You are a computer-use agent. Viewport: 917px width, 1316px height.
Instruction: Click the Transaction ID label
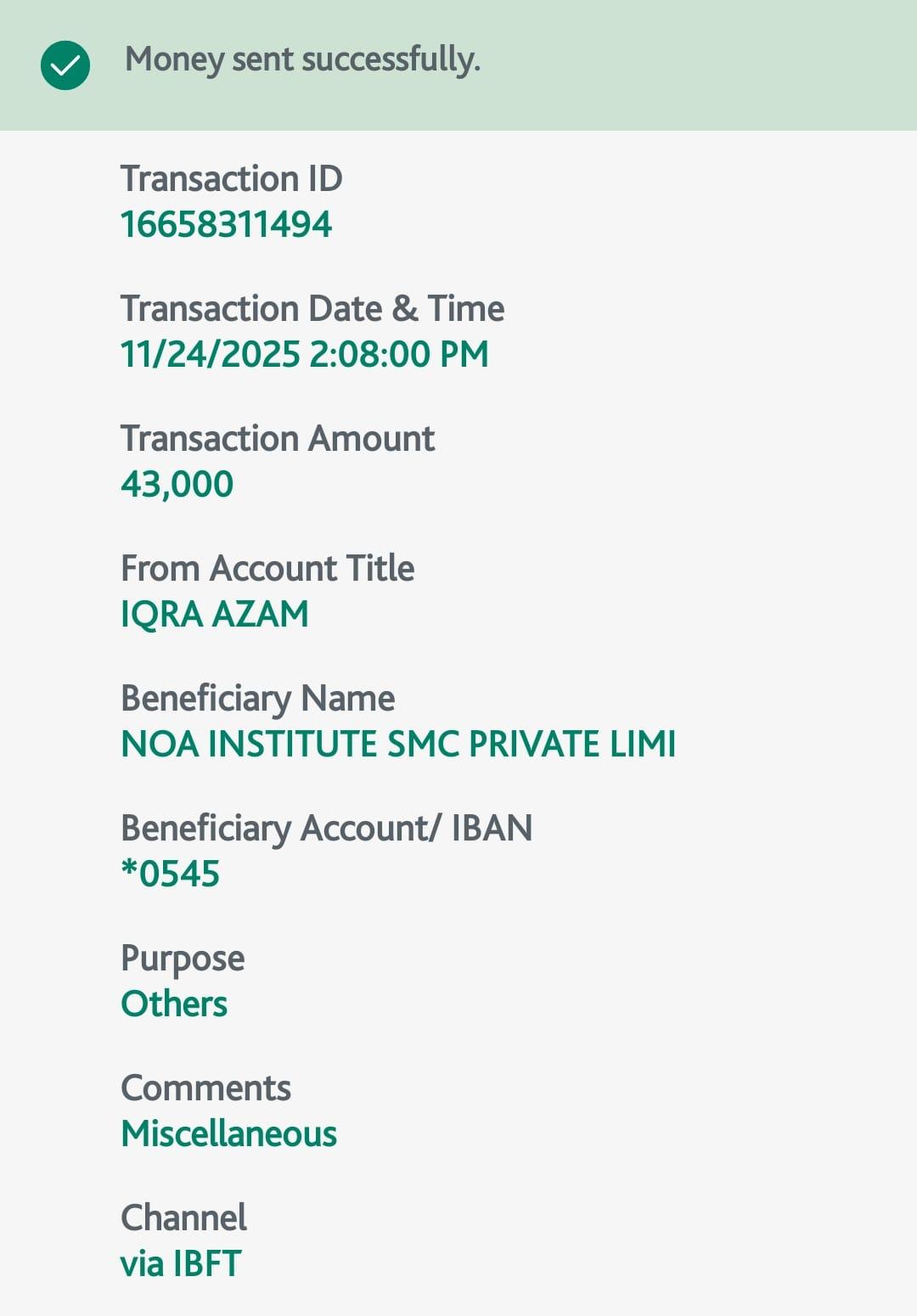[231, 179]
